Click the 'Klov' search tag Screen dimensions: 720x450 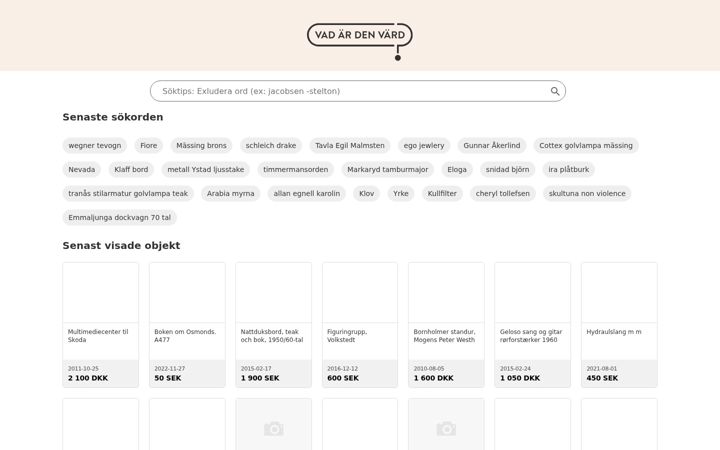pos(366,193)
